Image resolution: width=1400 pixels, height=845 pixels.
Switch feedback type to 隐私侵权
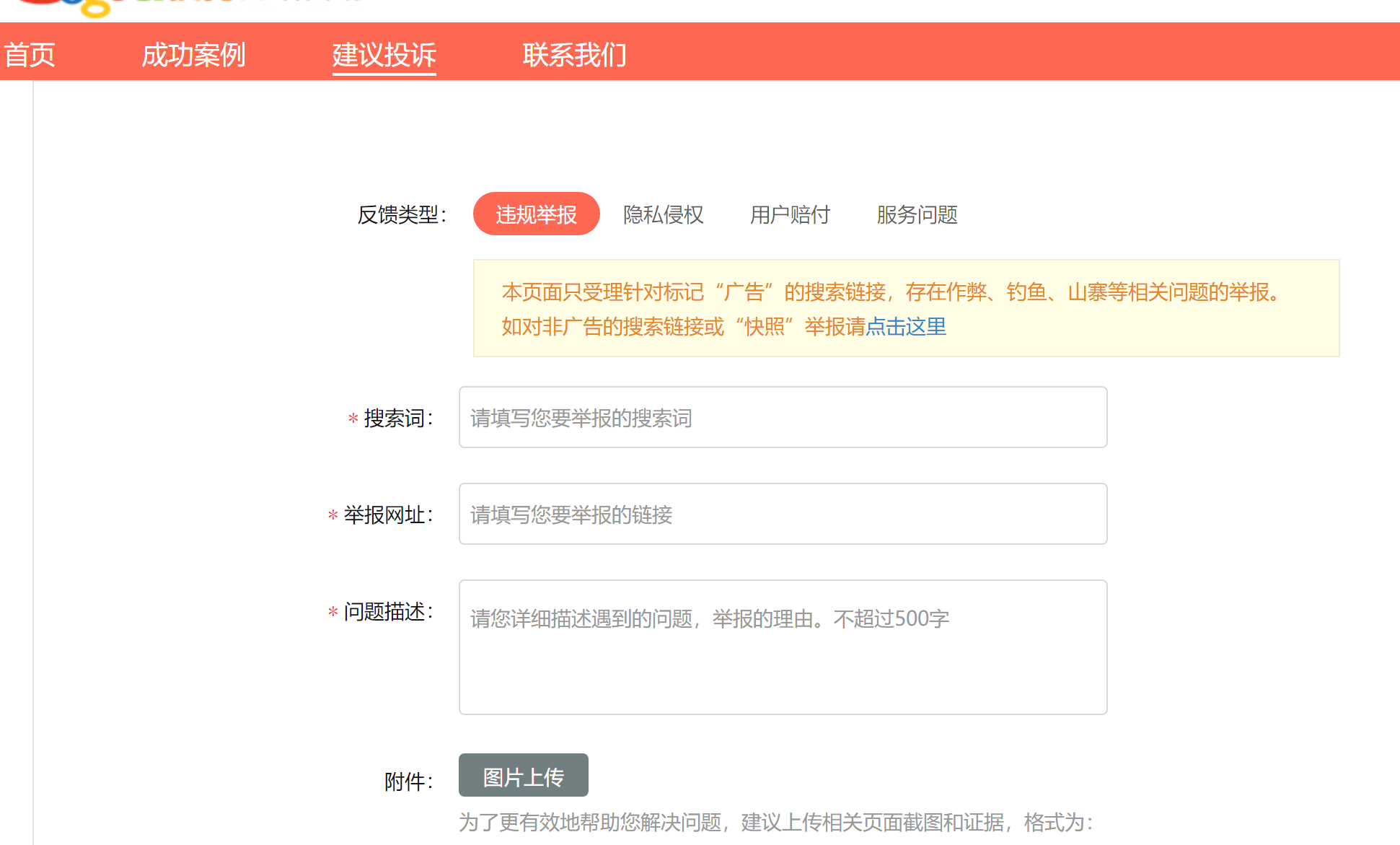tap(663, 214)
